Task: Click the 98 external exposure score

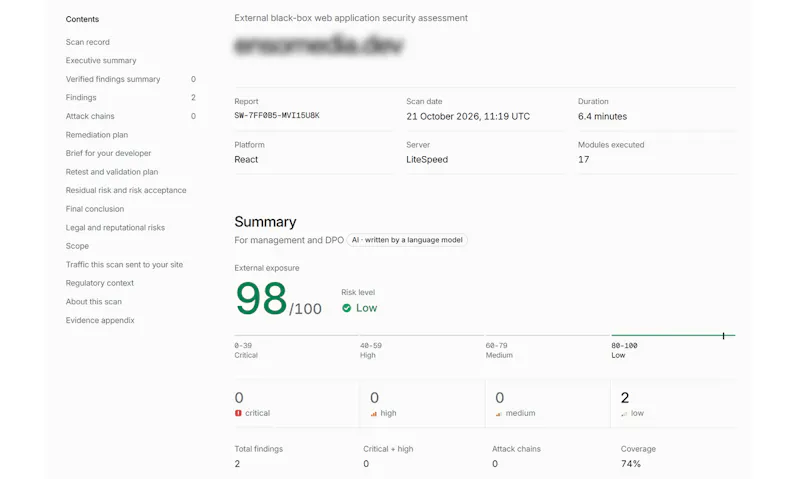Action: [x=261, y=299]
